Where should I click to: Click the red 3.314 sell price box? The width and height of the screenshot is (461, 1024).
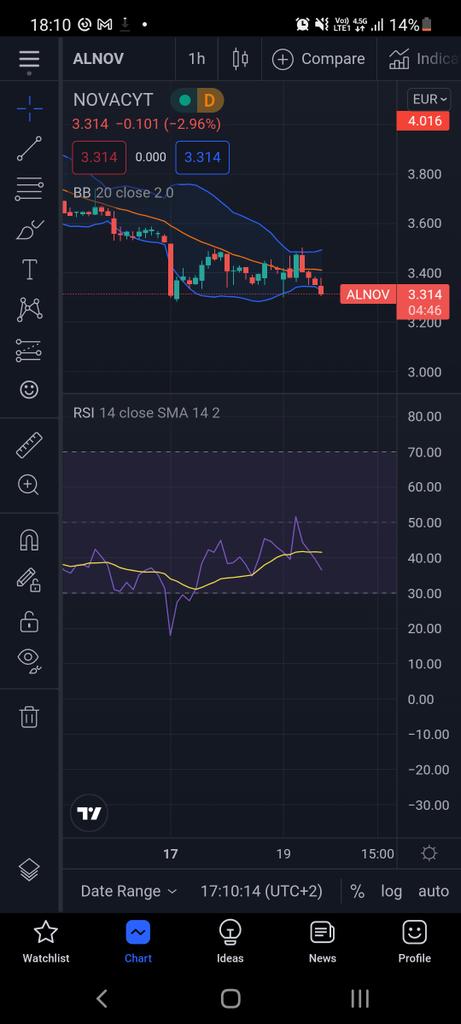[99, 157]
